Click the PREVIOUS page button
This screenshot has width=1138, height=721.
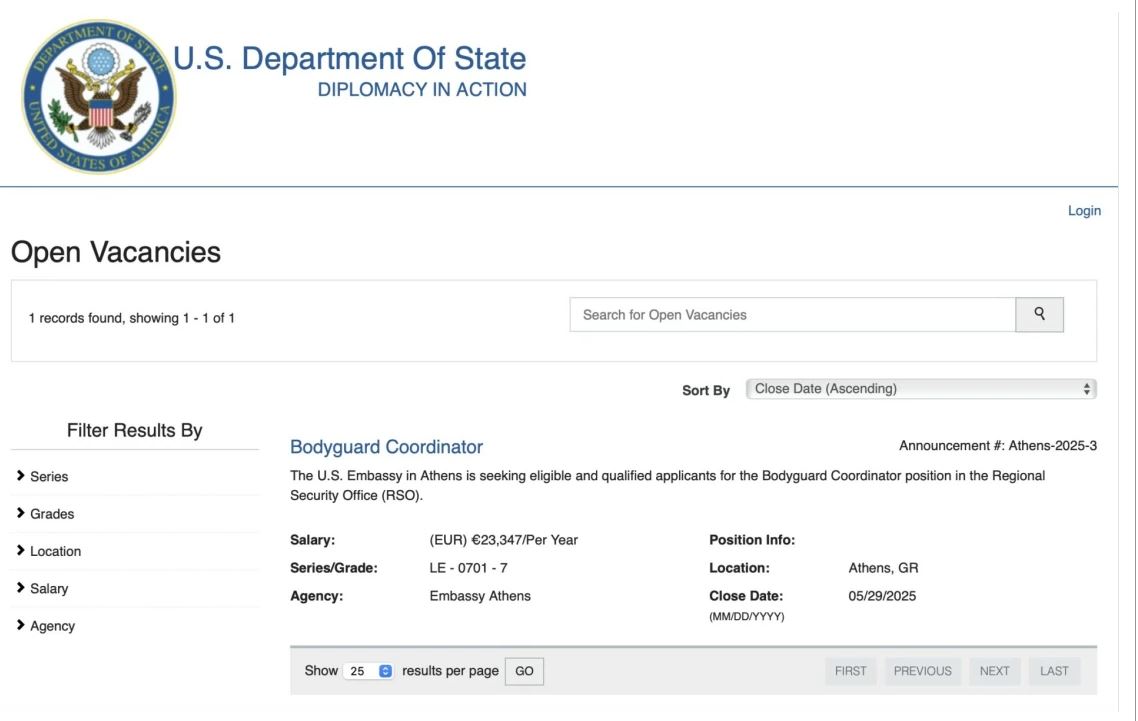point(922,671)
